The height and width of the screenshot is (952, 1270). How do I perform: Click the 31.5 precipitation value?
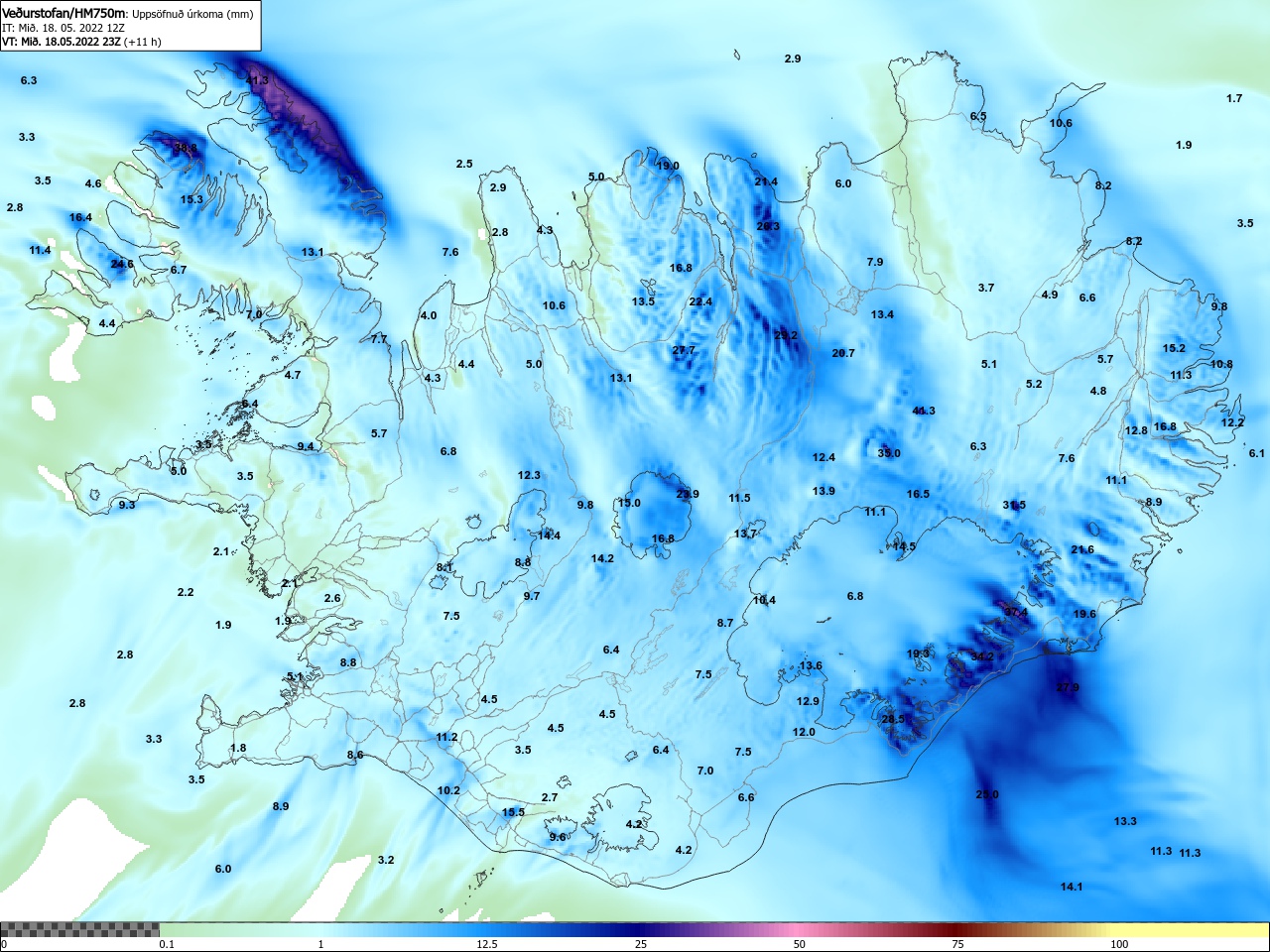tap(1014, 505)
